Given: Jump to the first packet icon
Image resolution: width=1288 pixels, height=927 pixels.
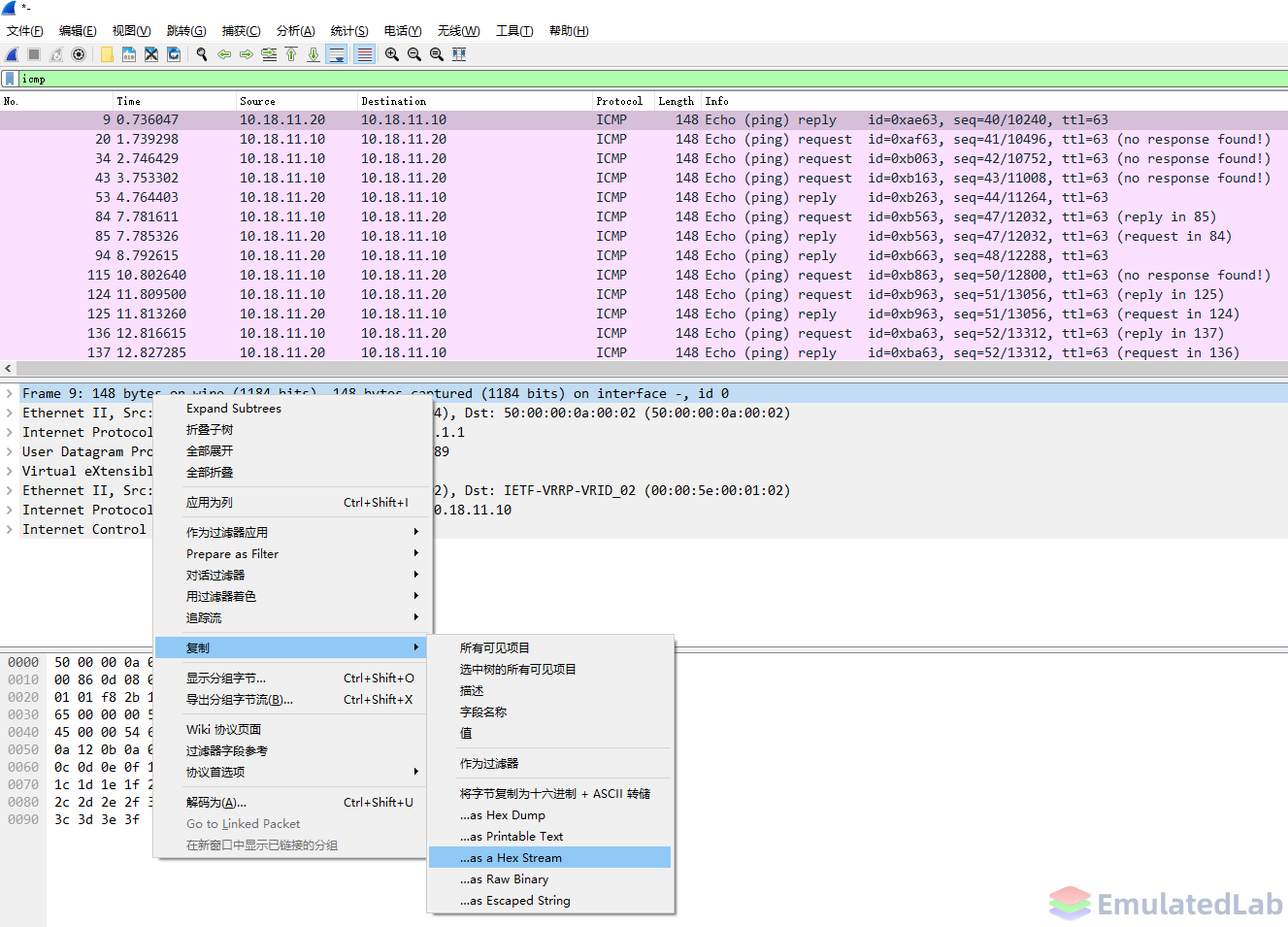Looking at the screenshot, I should pyautogui.click(x=291, y=54).
